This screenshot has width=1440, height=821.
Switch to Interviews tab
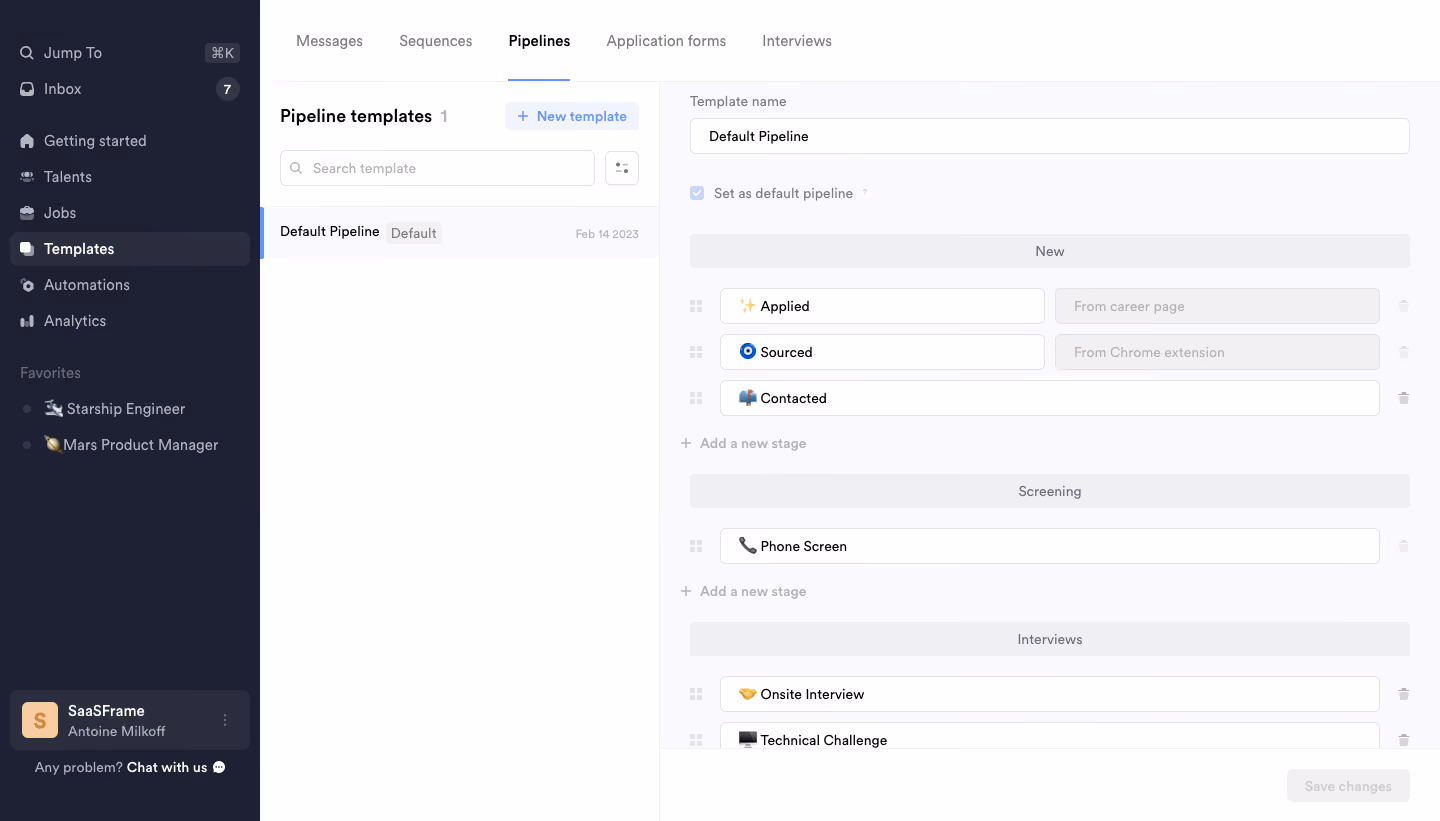pos(797,41)
